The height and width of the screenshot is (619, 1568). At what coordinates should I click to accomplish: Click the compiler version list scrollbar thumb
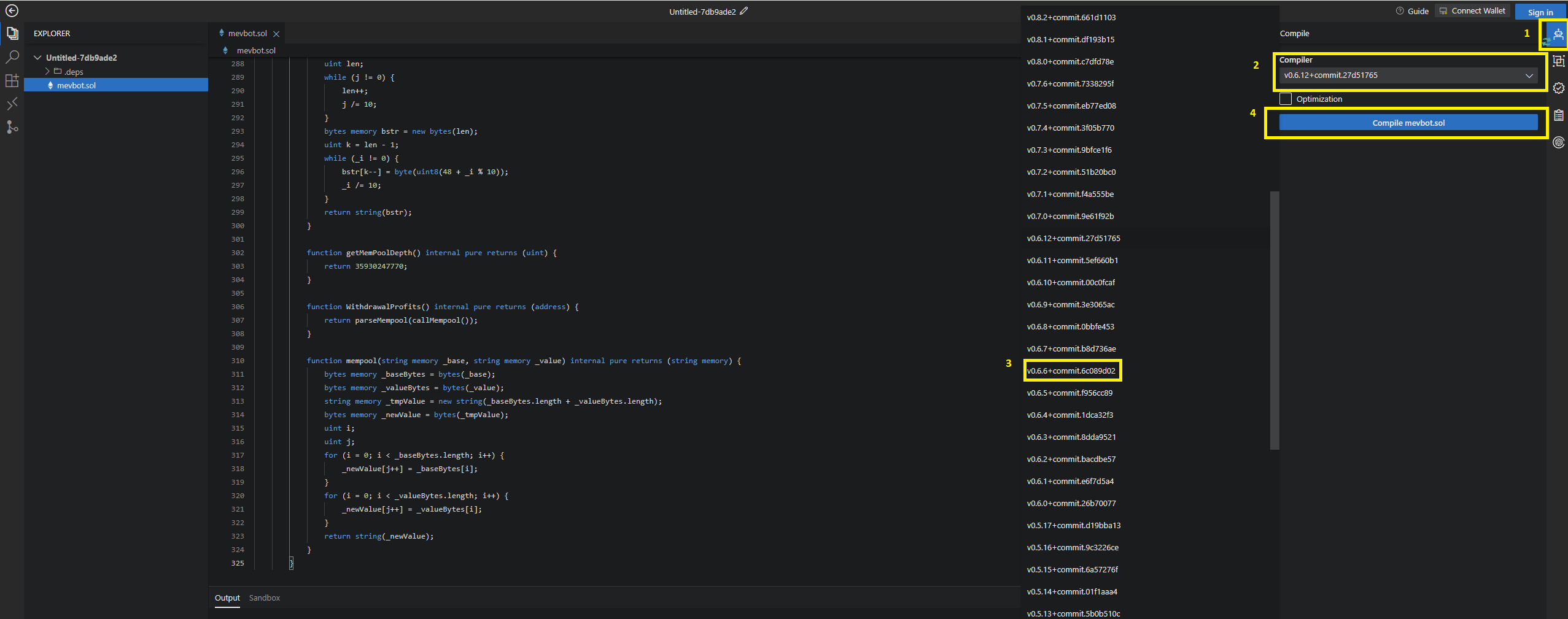tap(1275, 320)
